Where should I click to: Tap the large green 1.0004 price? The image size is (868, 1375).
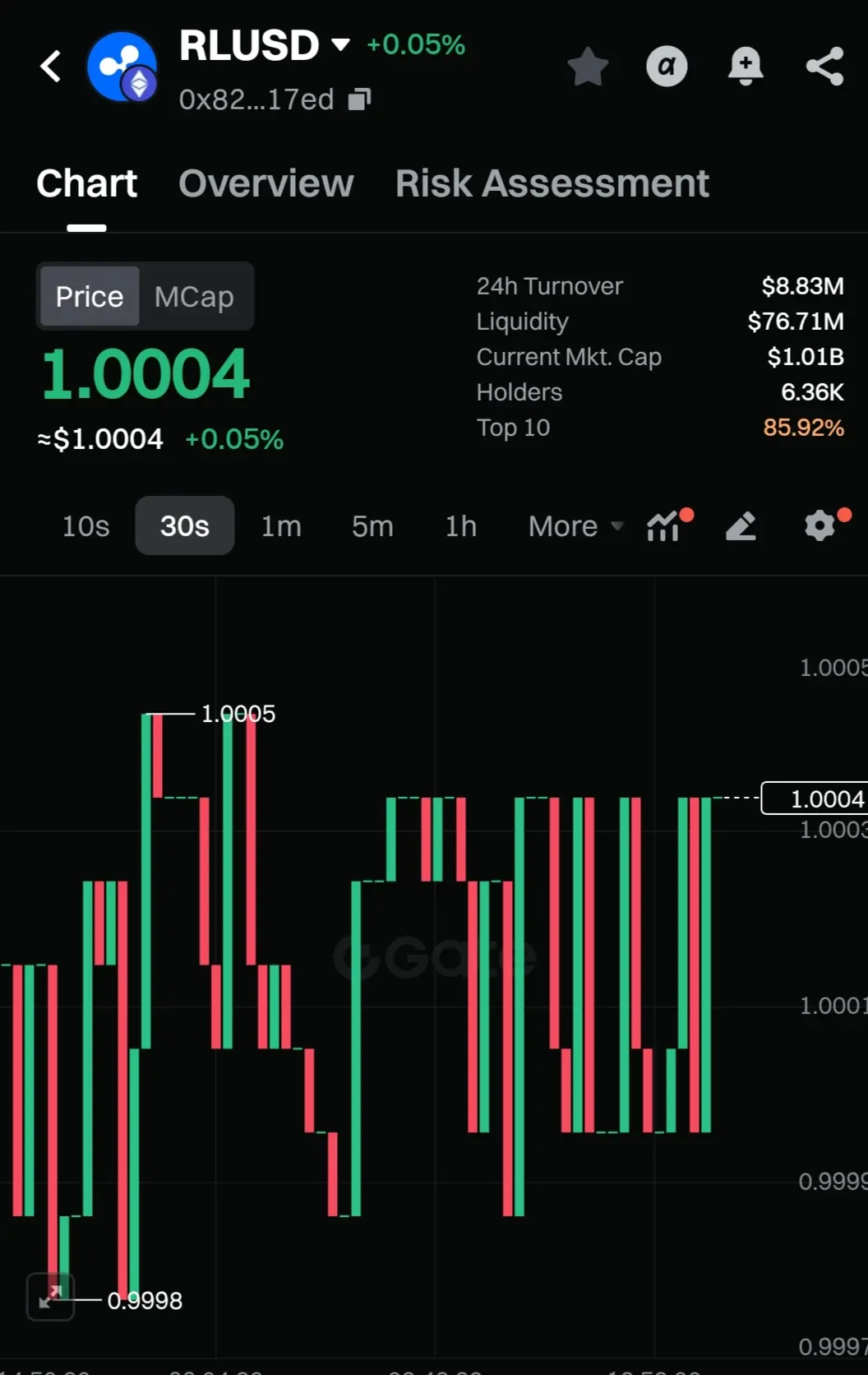pos(145,374)
